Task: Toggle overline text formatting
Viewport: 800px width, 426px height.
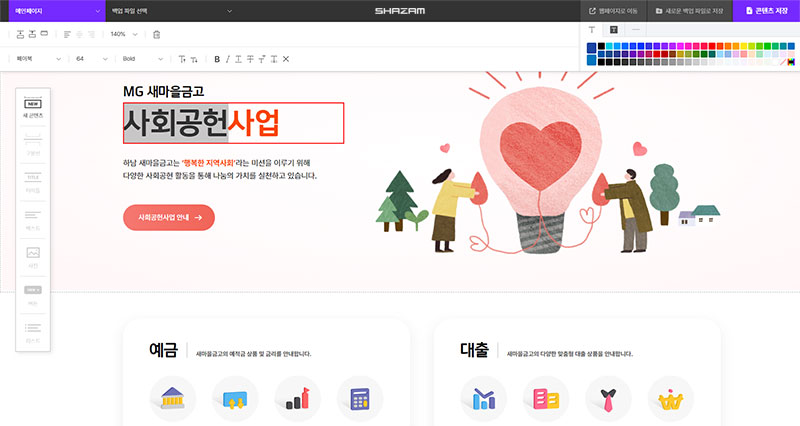Action: click(262, 59)
